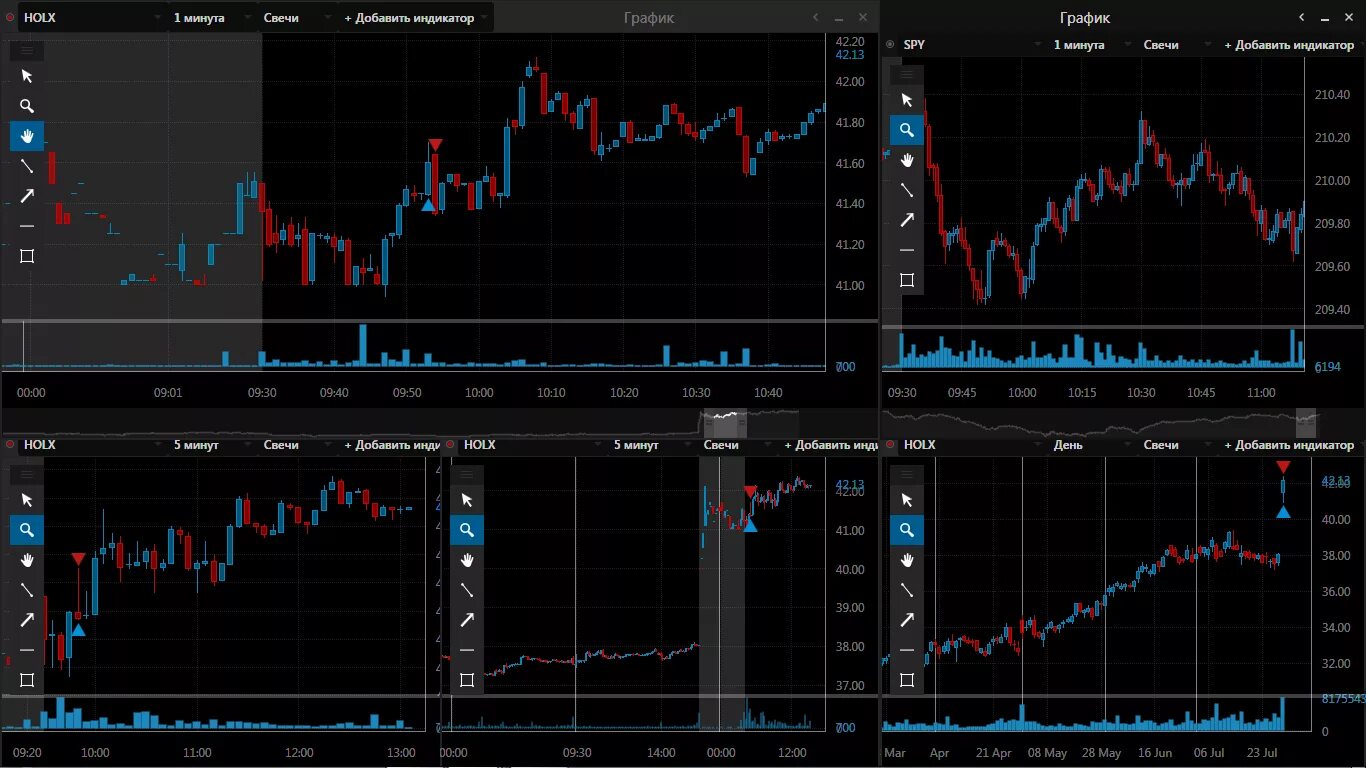The height and width of the screenshot is (768, 1366).
Task: Click Добавить индикатор in bottom-left HOLX 5 минут chart
Action: pyautogui.click(x=391, y=445)
